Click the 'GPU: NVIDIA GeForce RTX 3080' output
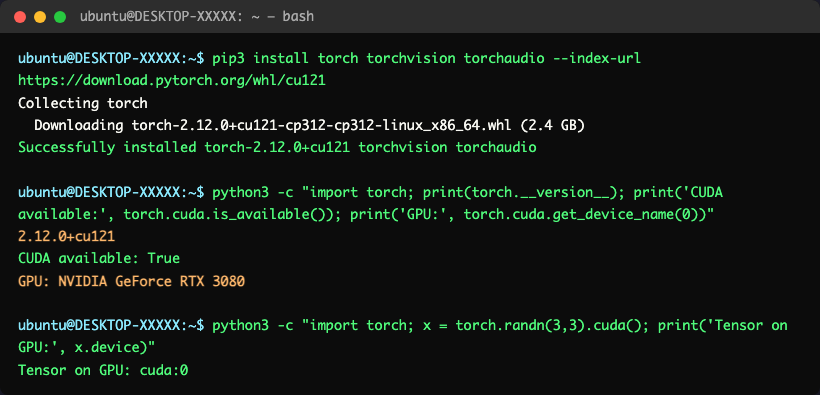The width and height of the screenshot is (820, 395). 131,281
